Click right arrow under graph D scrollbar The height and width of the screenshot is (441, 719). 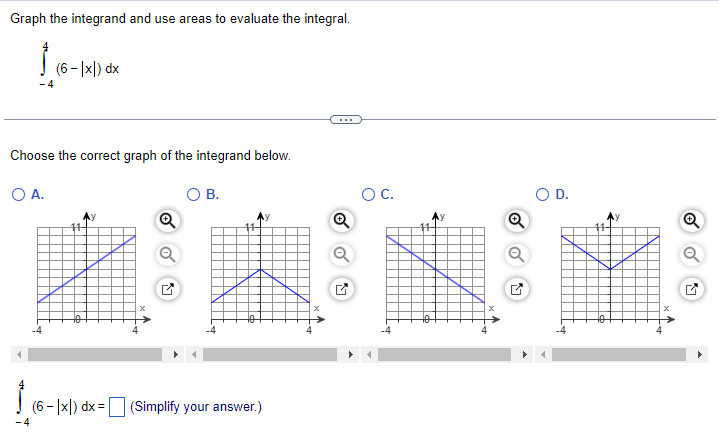699,354
